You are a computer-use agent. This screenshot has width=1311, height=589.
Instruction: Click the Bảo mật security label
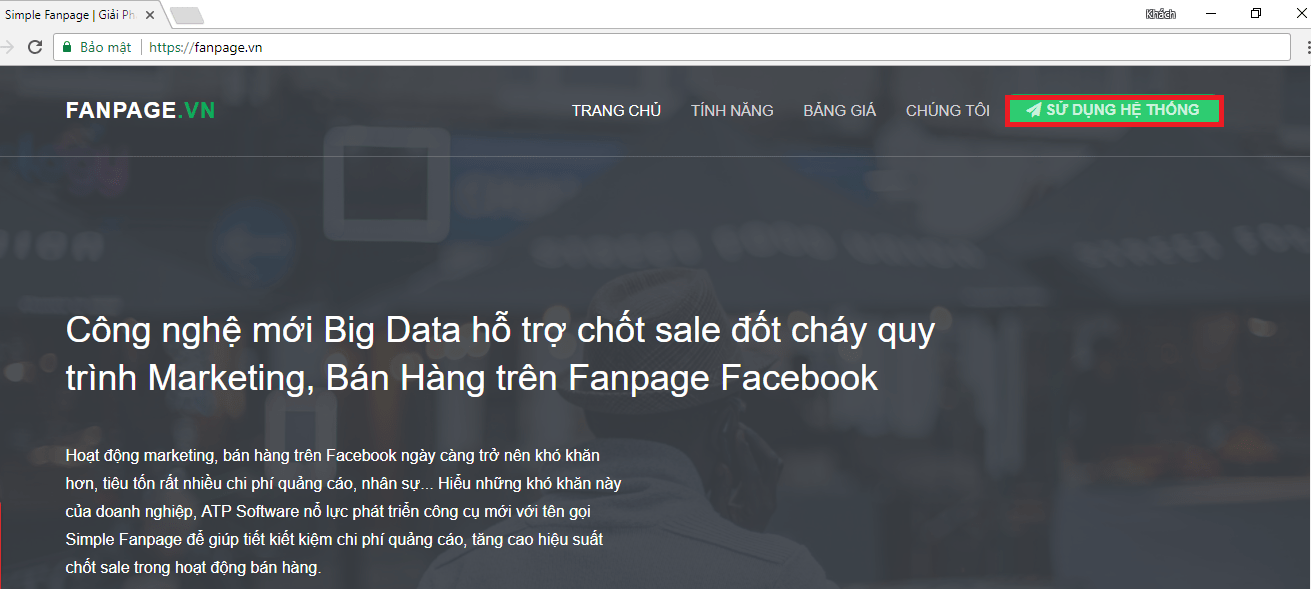point(105,47)
